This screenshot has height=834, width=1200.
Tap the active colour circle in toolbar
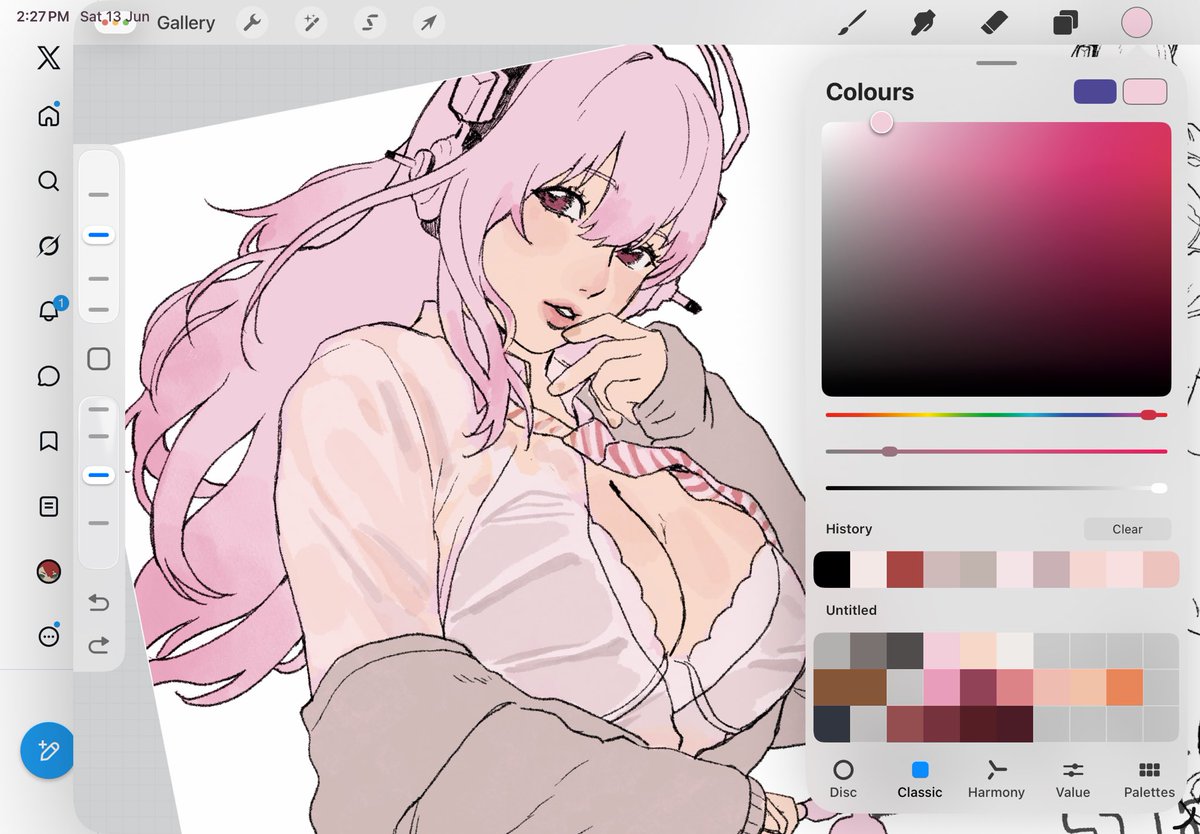pyautogui.click(x=1136, y=23)
